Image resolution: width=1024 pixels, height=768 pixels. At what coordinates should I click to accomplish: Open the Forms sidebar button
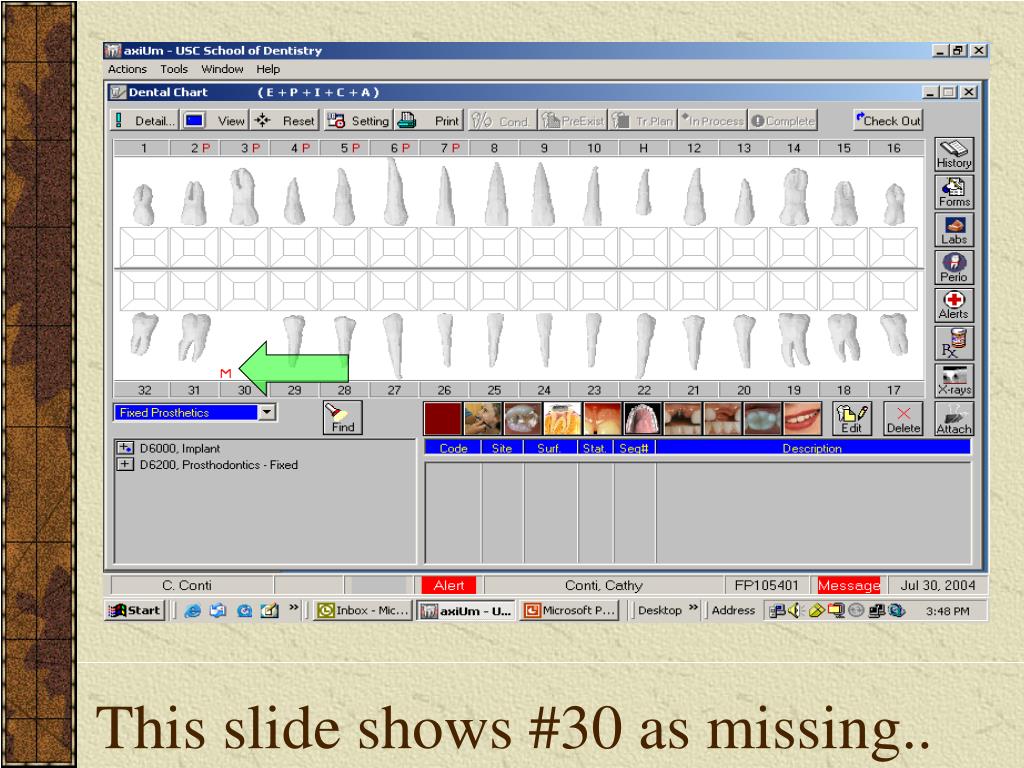pyautogui.click(x=954, y=192)
